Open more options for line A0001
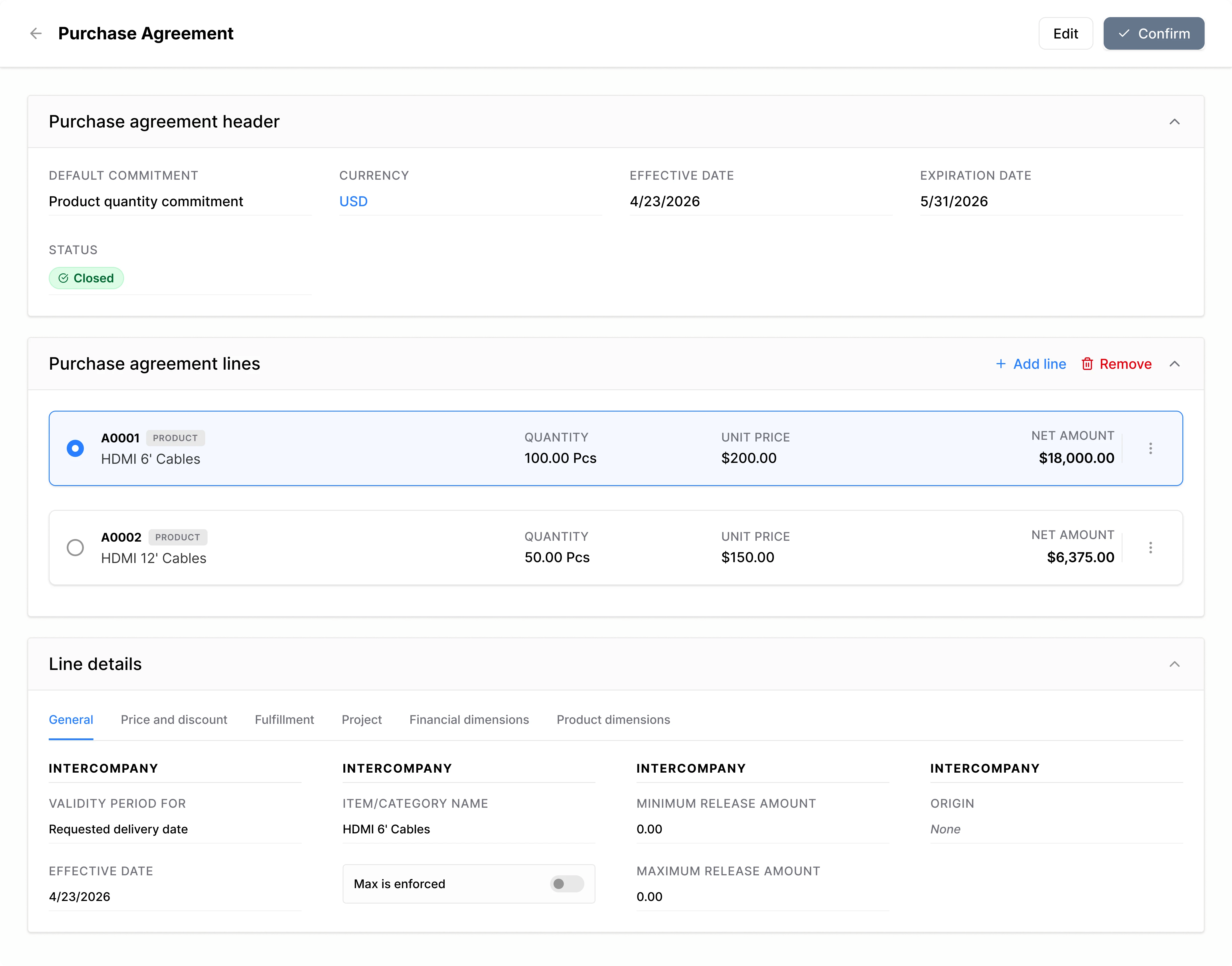This screenshot has height=966, width=1232. (x=1150, y=448)
